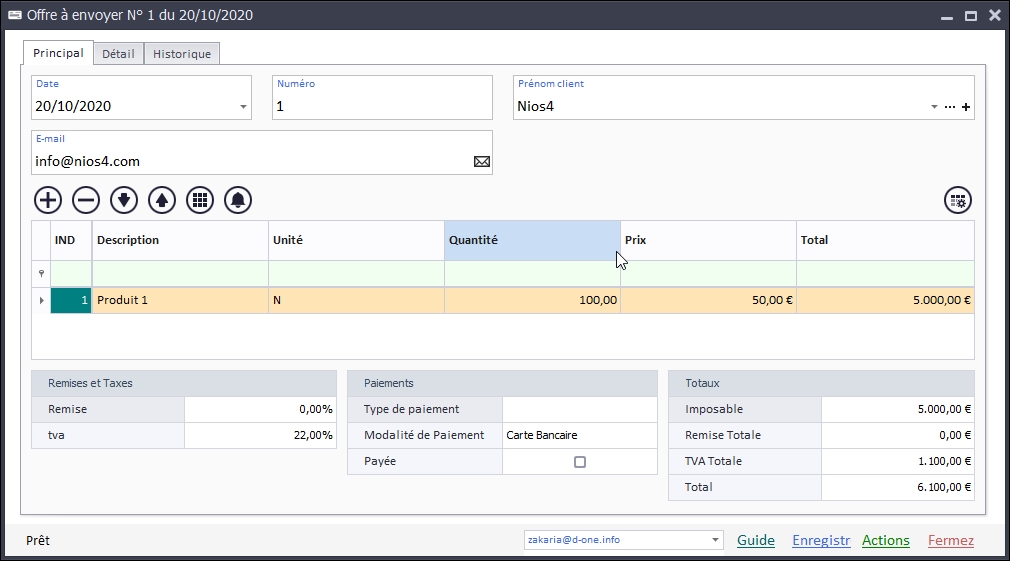Click the Numéro input field

point(382,106)
